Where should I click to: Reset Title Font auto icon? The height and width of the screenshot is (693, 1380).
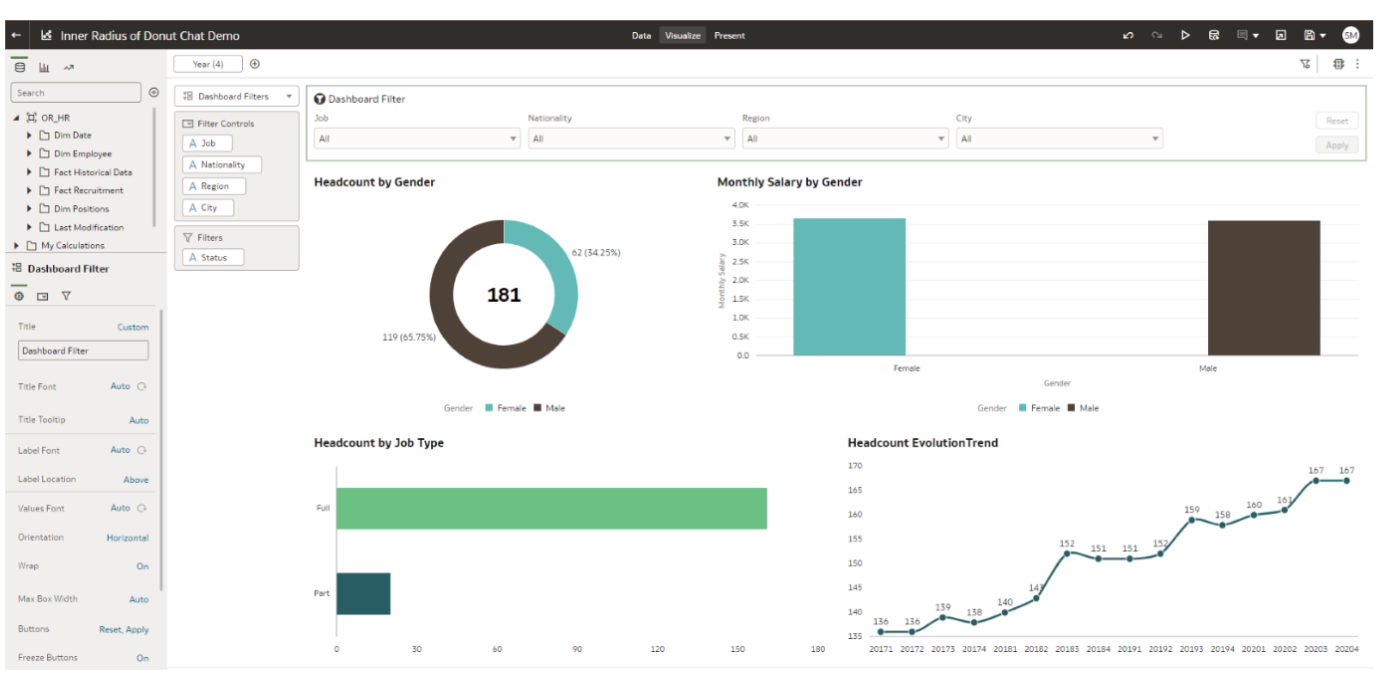click(142, 386)
